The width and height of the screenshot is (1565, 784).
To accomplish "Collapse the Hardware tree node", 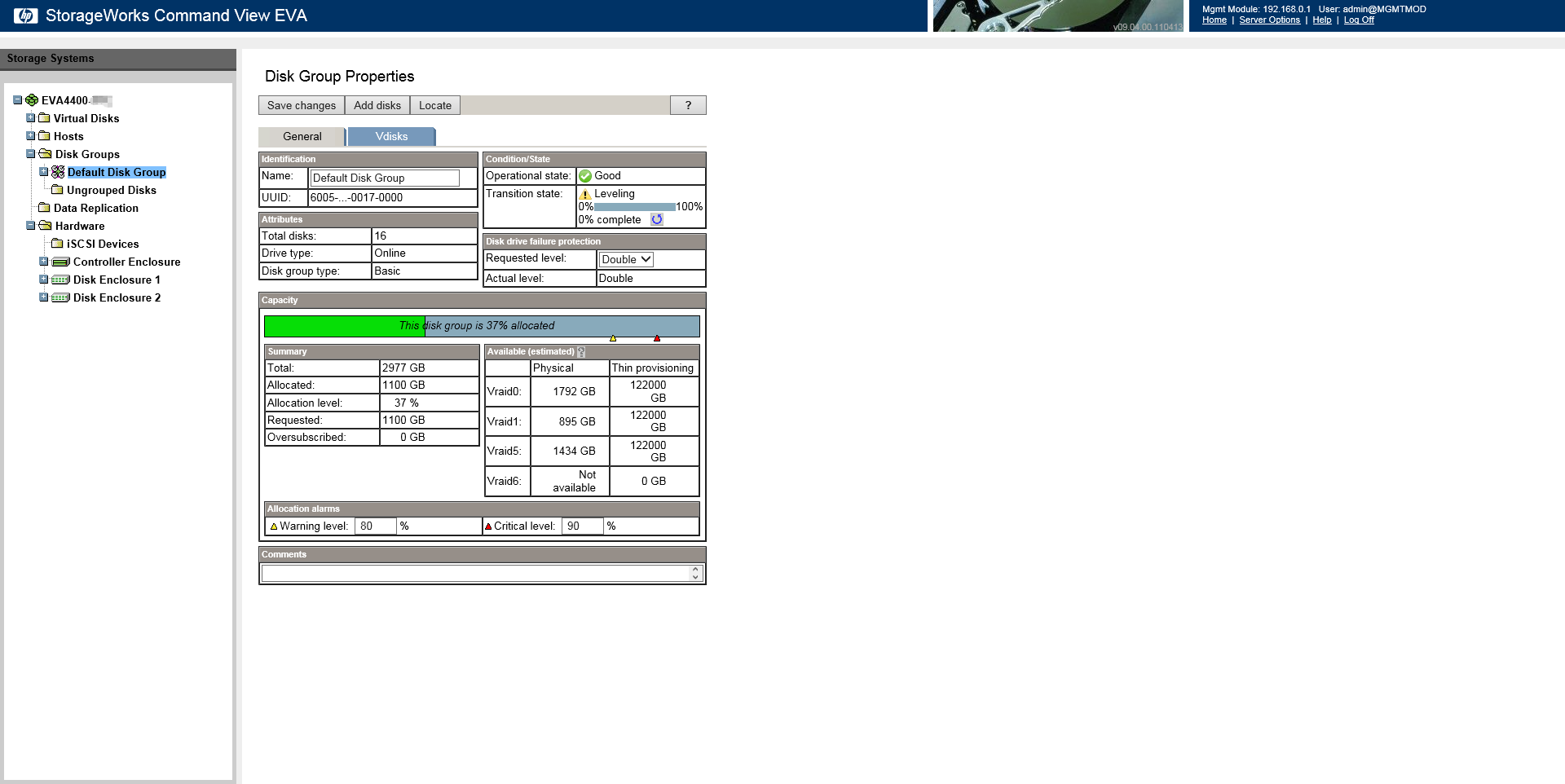I will [x=31, y=226].
